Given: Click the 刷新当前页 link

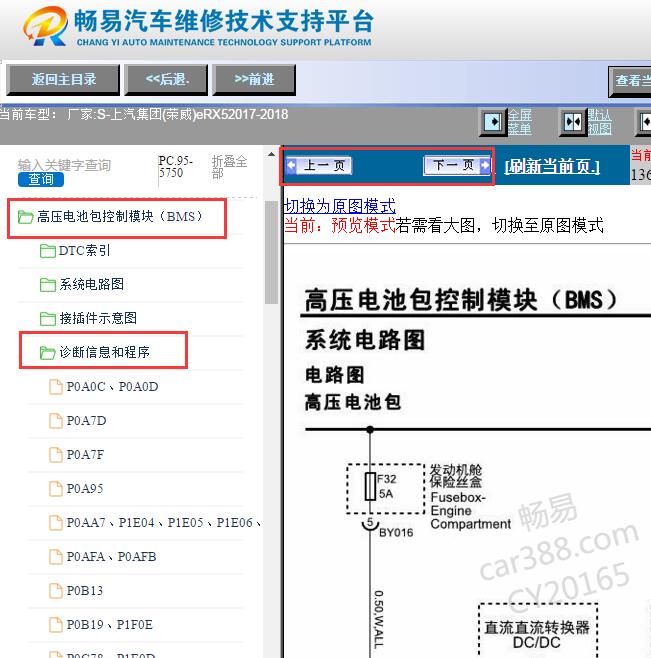Looking at the screenshot, I should 552,167.
